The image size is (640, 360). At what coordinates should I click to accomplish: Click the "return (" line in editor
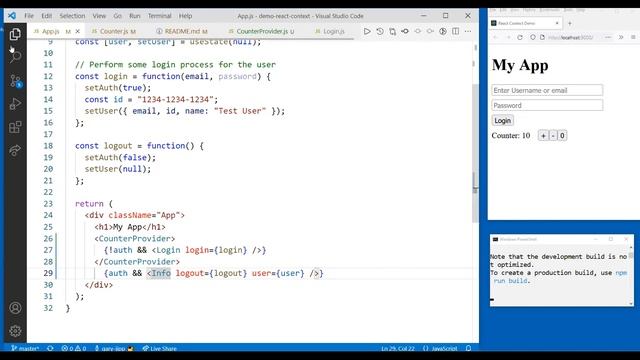pyautogui.click(x=93, y=204)
